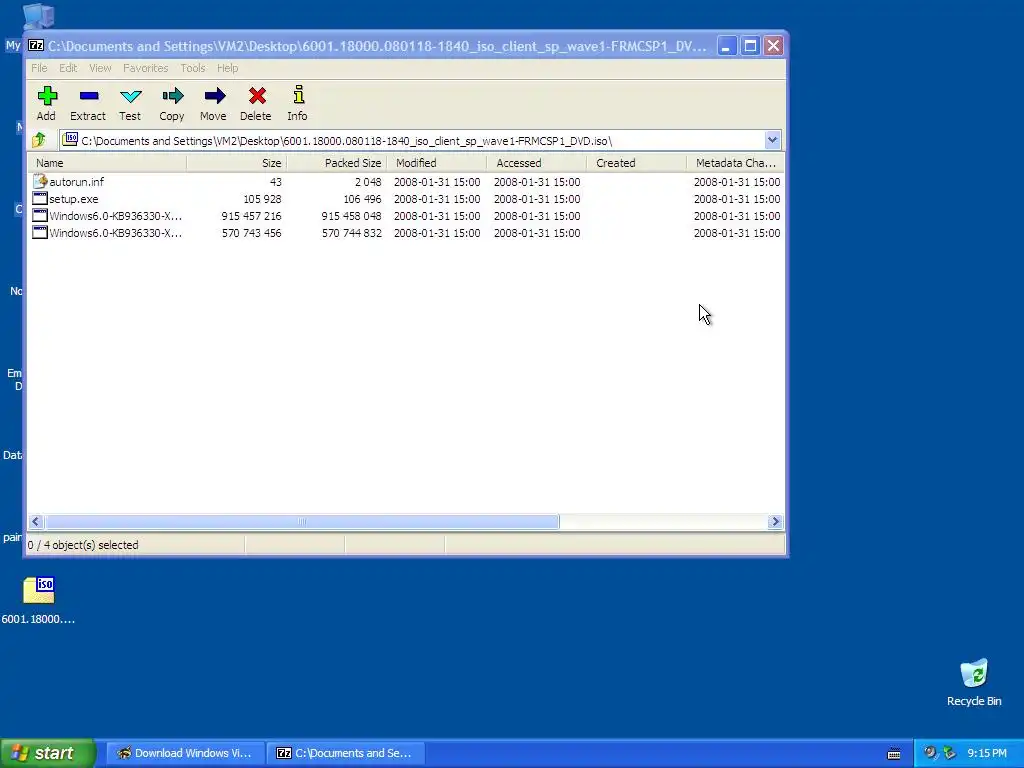Open the Windows start menu

coord(47,753)
